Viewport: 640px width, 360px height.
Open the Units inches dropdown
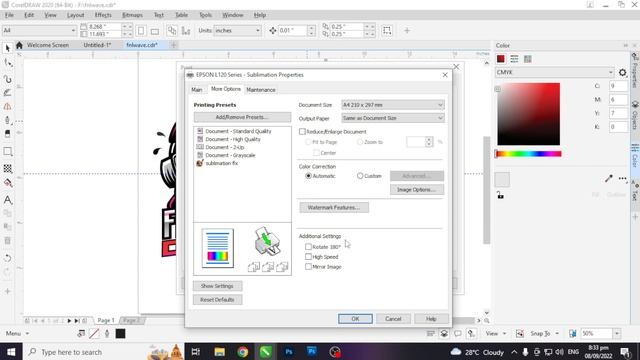[237, 30]
